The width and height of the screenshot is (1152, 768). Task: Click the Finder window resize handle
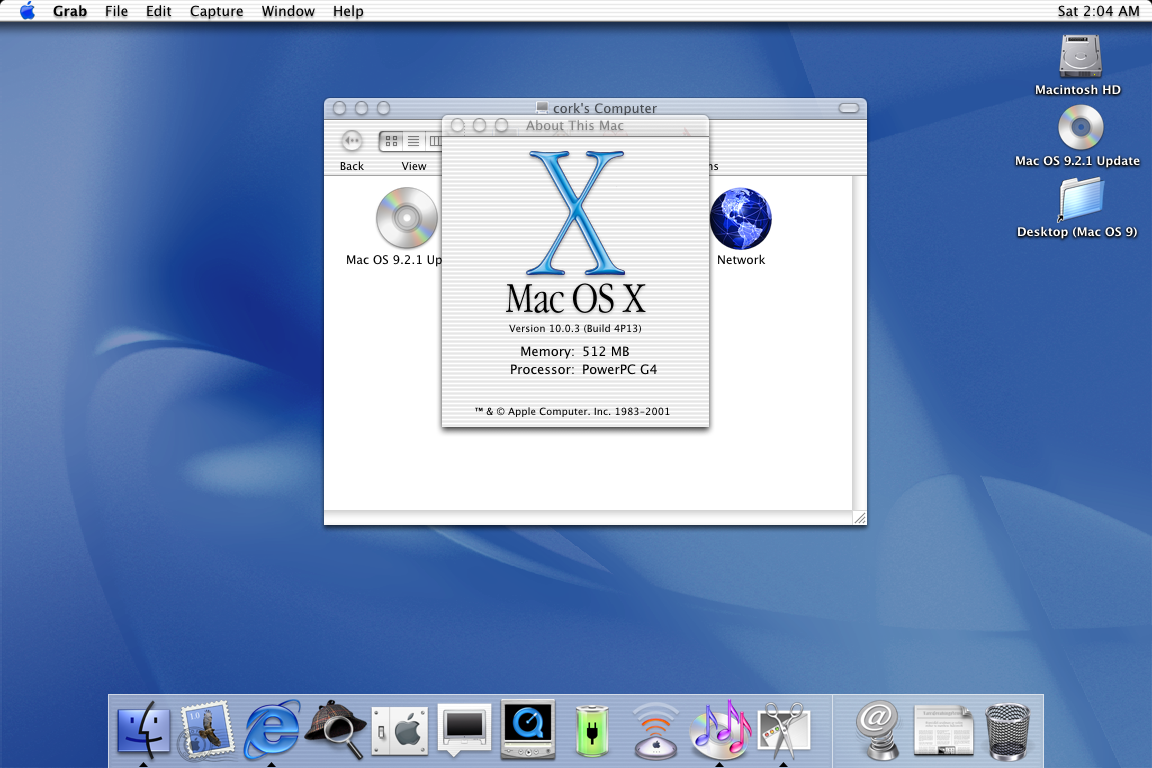click(x=858, y=517)
